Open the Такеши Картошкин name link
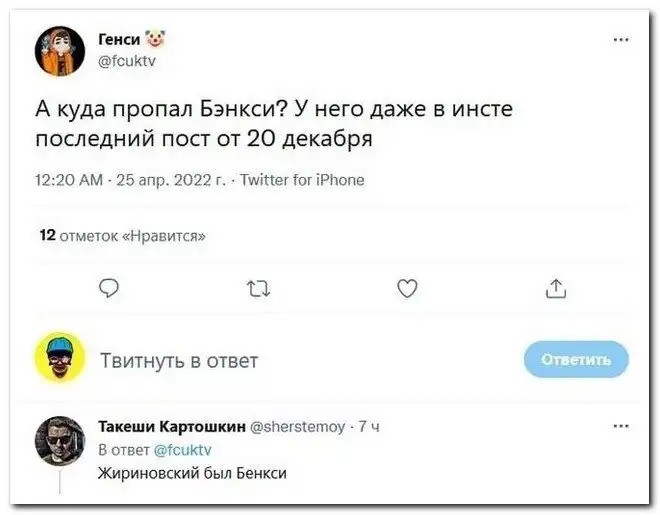Viewport: 660px width, 515px height. point(171,426)
